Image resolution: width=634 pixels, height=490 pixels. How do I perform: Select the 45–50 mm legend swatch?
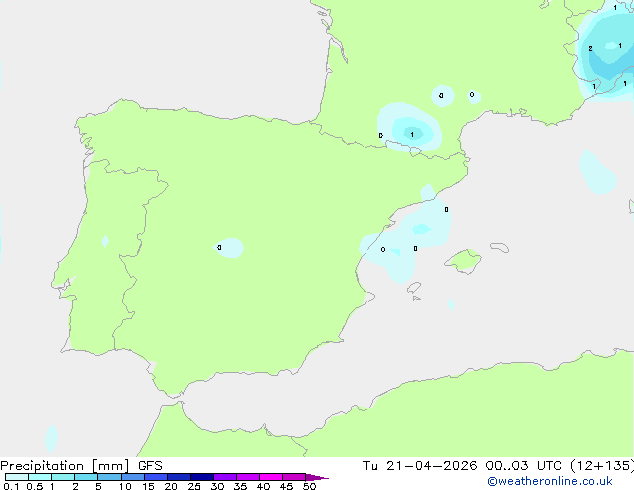294,477
